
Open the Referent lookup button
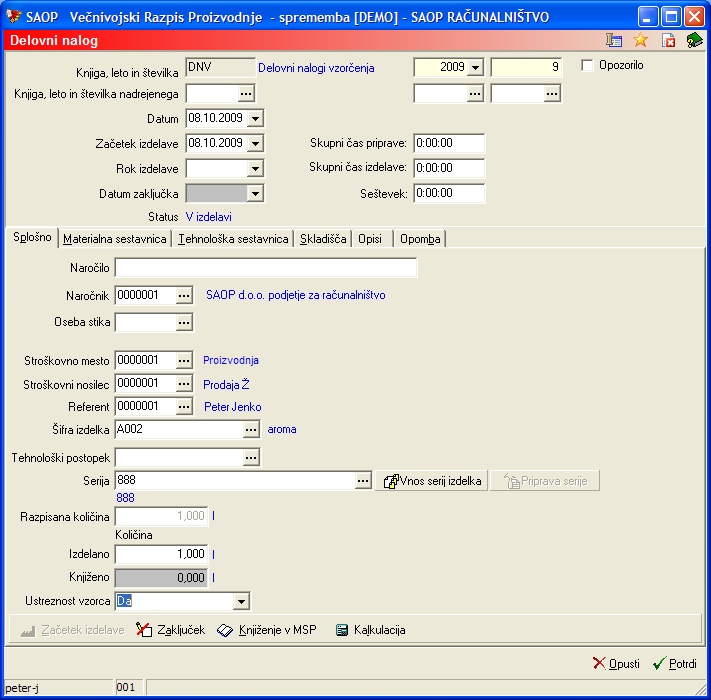[184, 406]
